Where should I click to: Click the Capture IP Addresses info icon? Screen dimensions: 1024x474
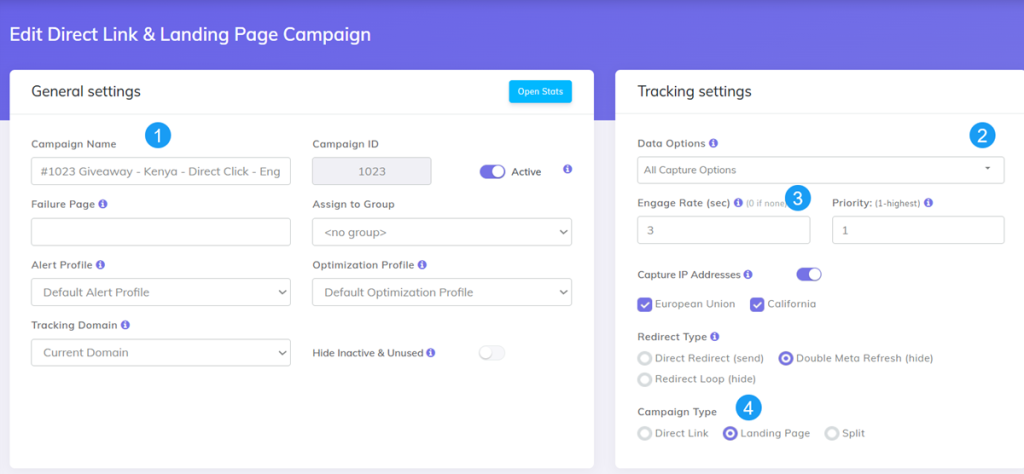749,274
